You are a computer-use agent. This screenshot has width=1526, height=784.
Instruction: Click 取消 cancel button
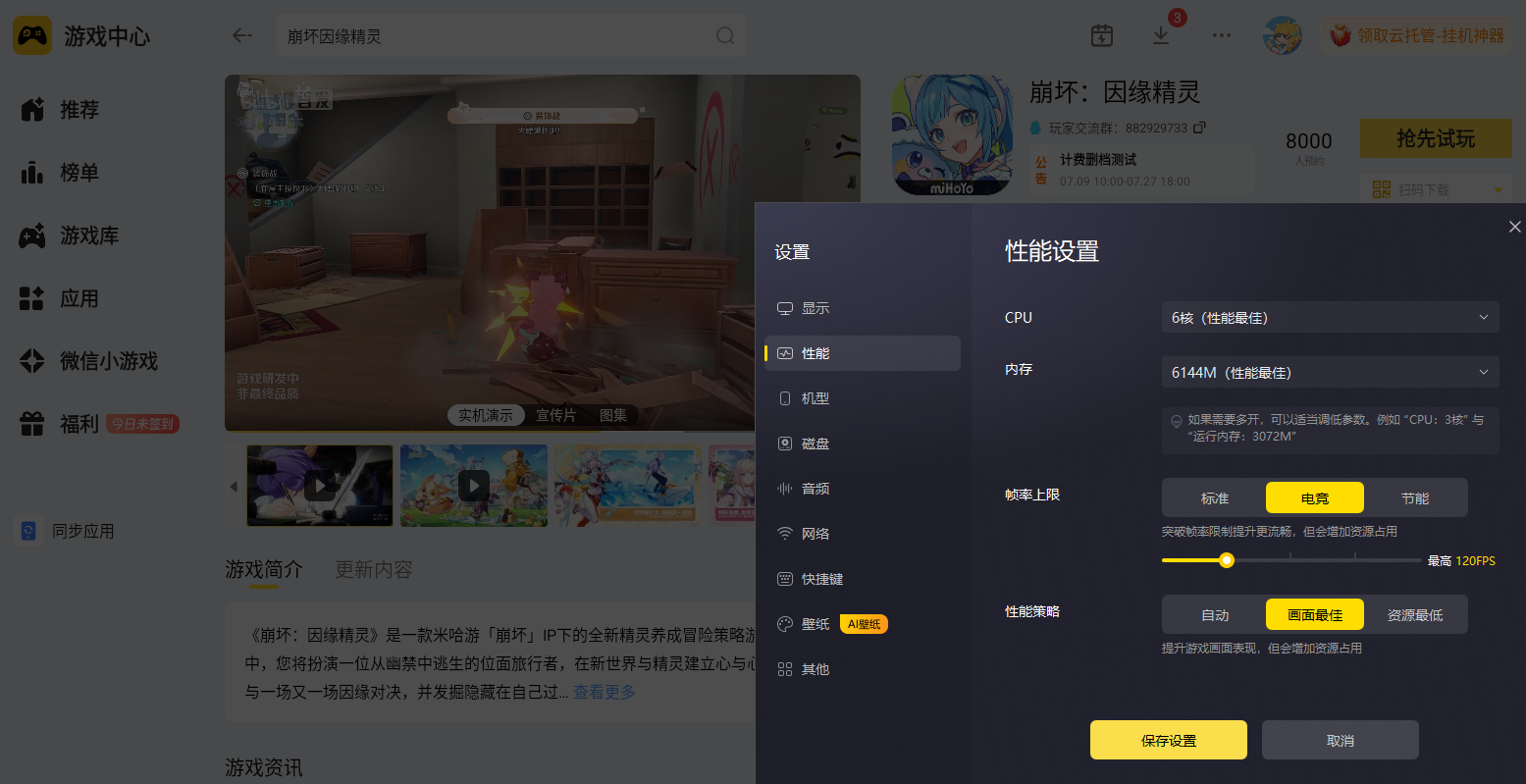1341,741
